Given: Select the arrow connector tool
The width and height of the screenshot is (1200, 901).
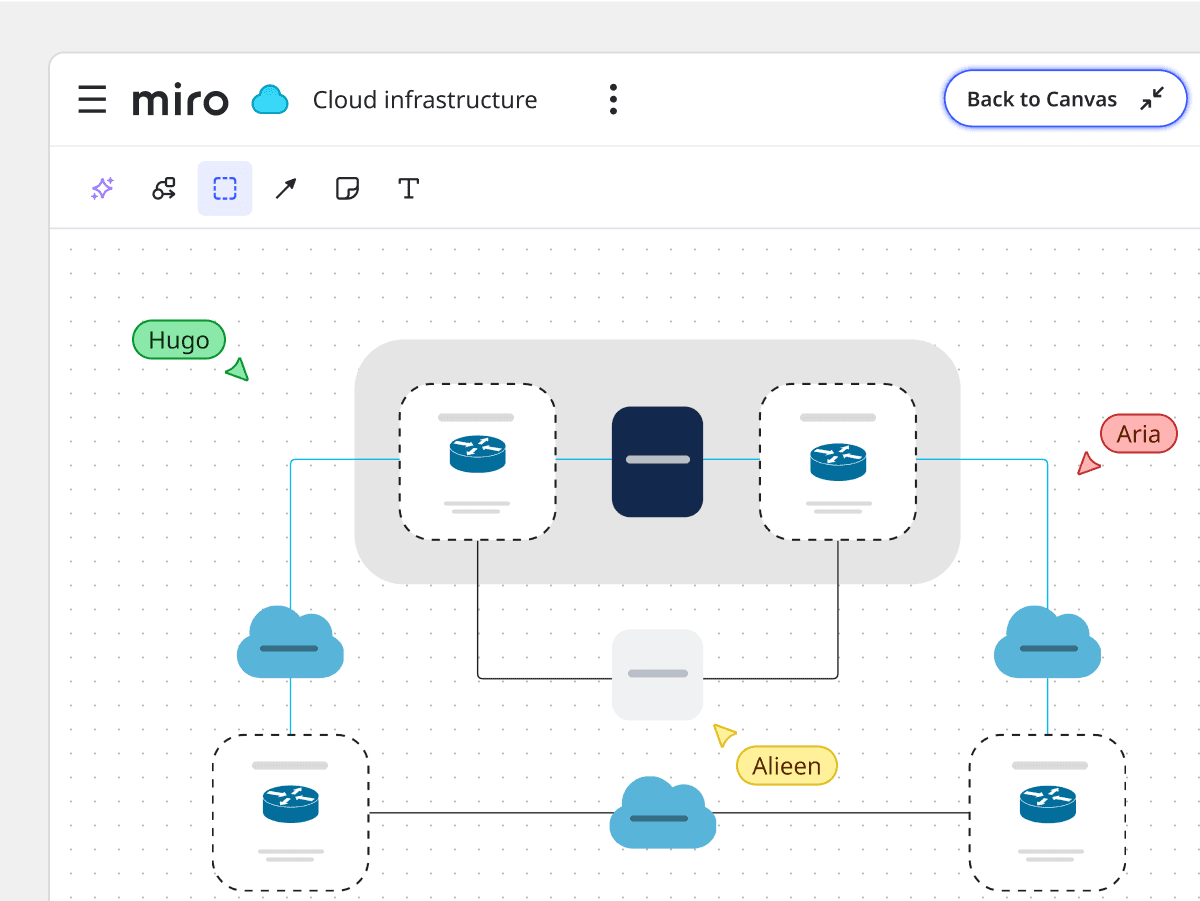Looking at the screenshot, I should point(286,188).
